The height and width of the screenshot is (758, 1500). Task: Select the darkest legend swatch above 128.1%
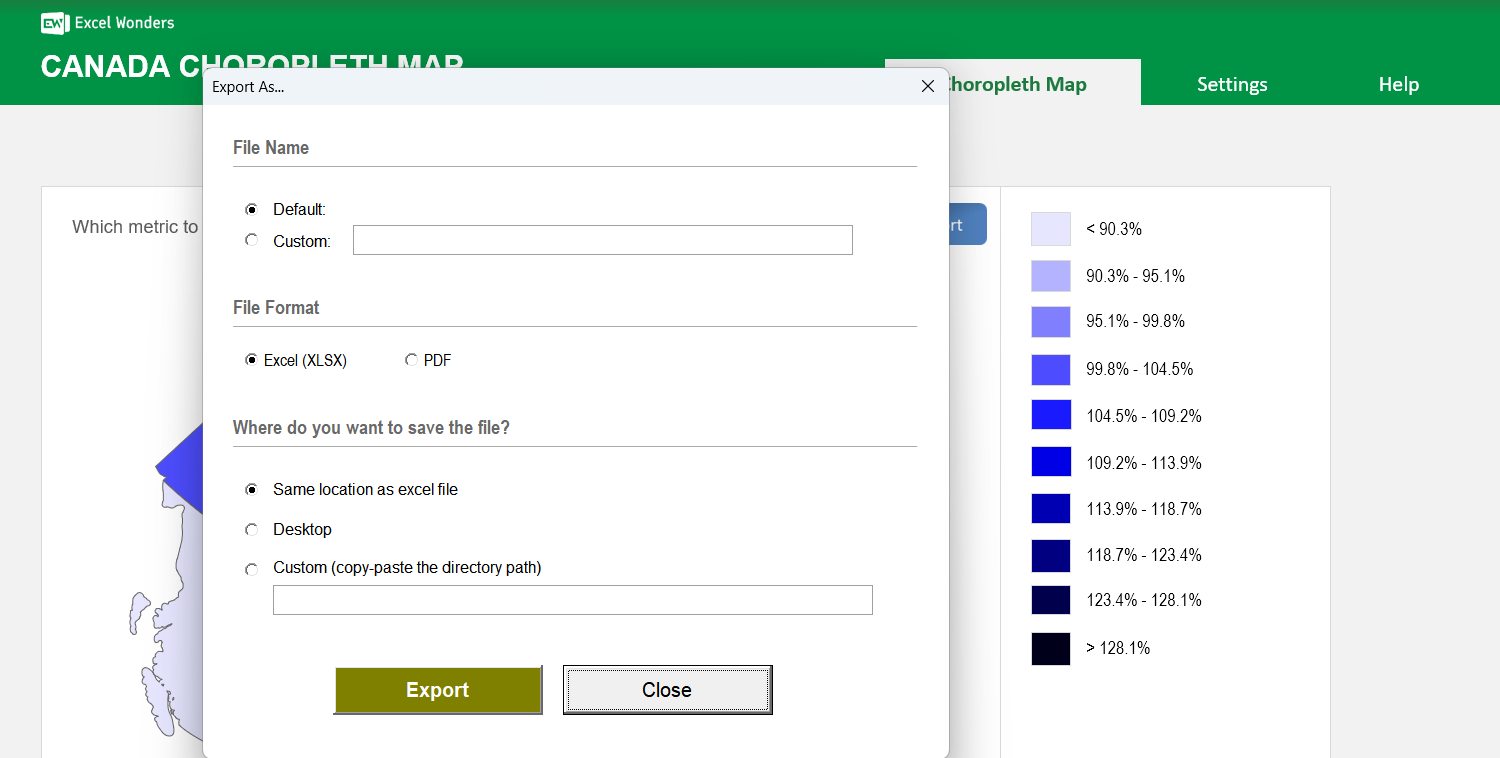(1050, 648)
